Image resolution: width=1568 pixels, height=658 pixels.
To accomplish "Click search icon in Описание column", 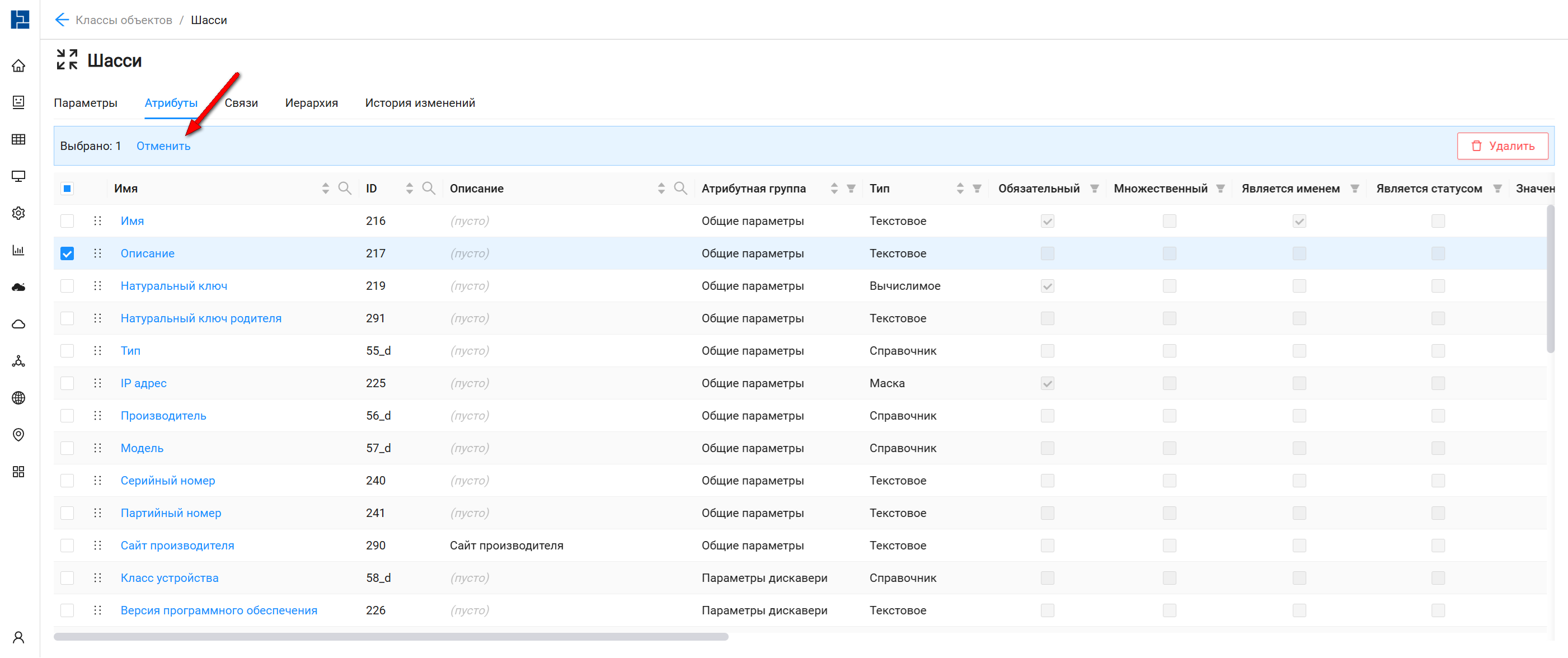I will point(680,189).
